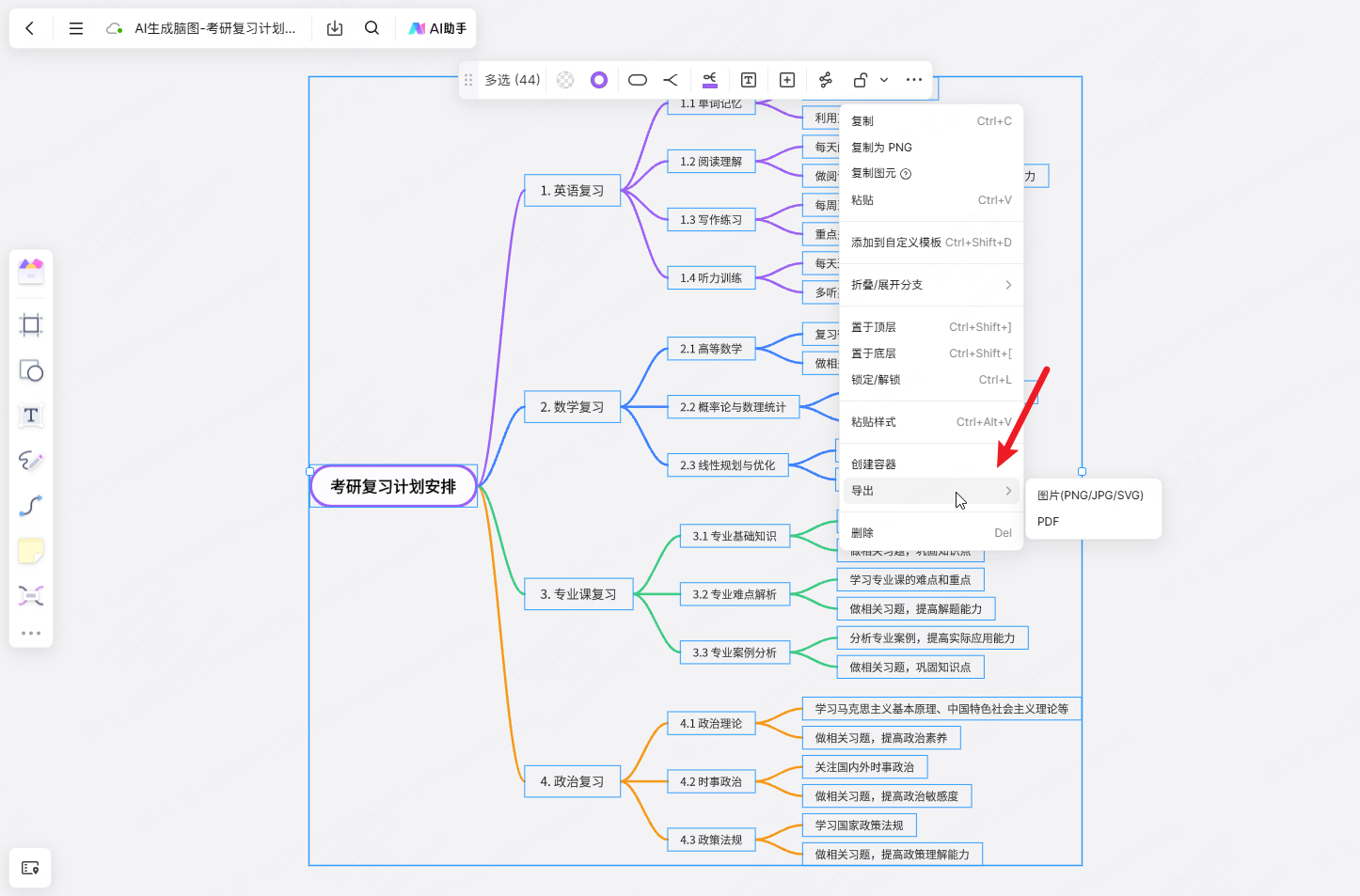Open more tools ellipsis in sidebar
The image size is (1360, 896).
31,633
